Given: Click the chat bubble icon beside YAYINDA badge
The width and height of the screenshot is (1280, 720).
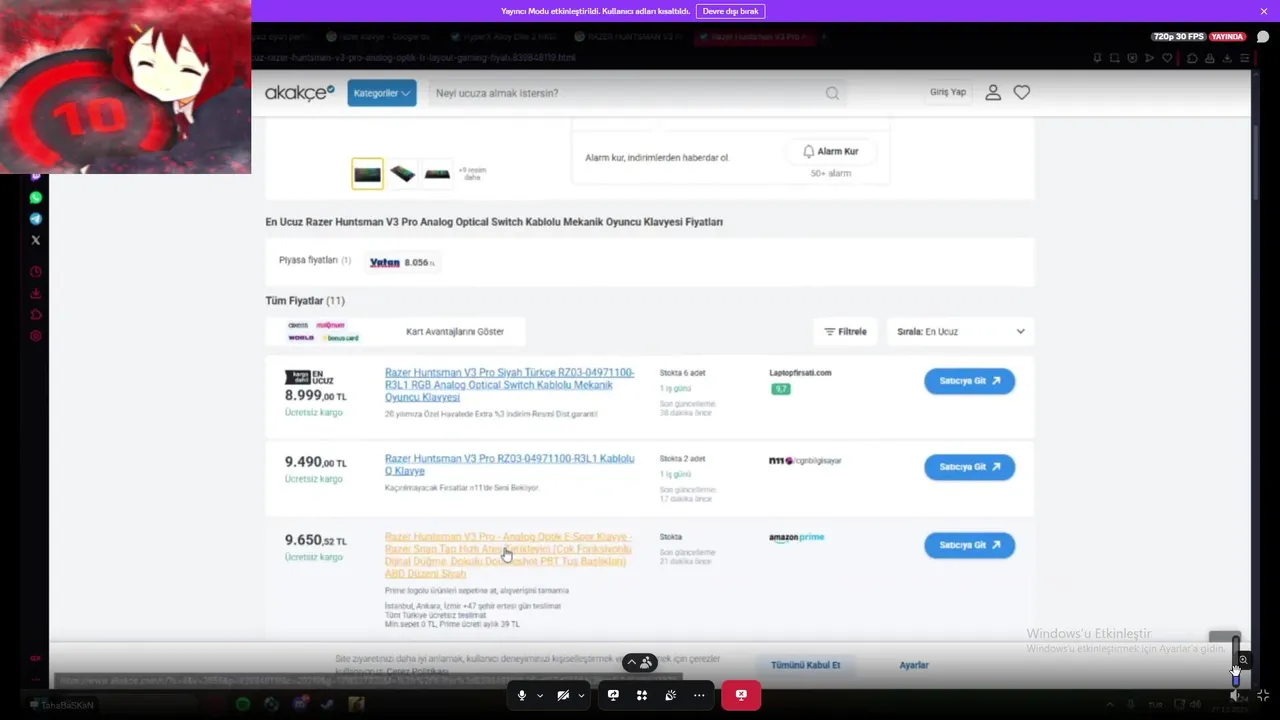Looking at the screenshot, I should [x=1263, y=37].
